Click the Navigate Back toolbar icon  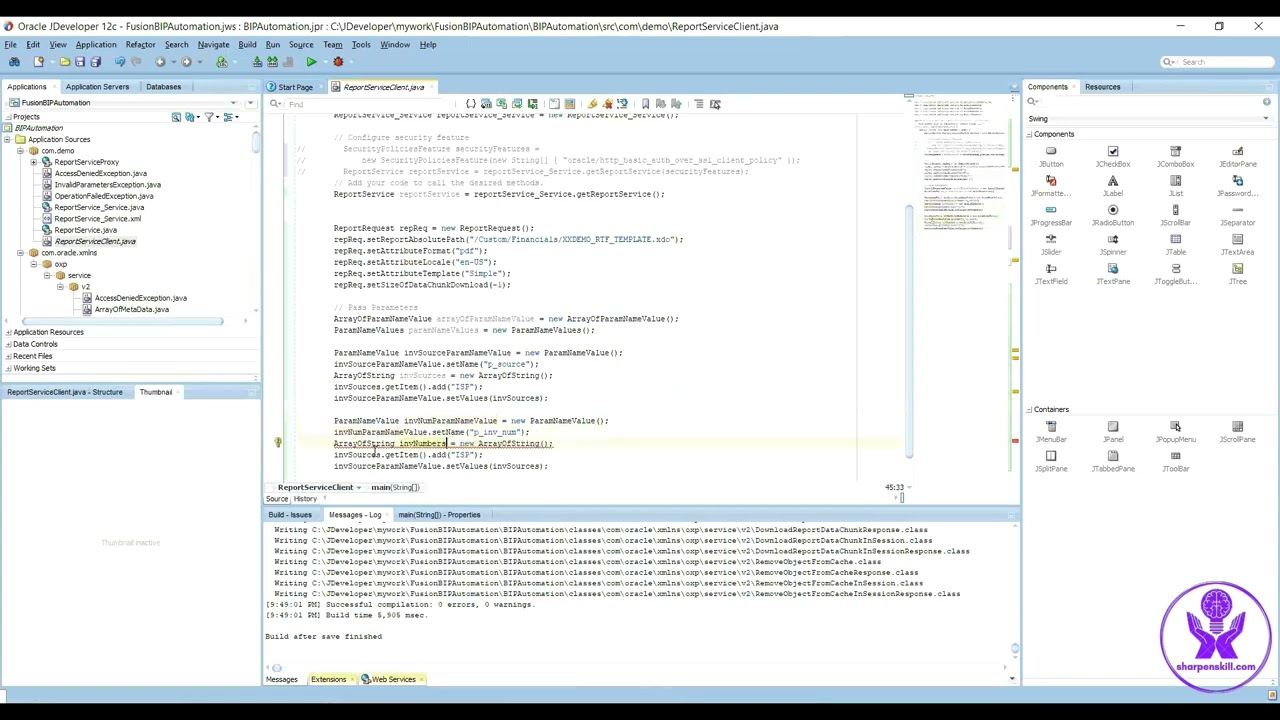tap(160, 62)
